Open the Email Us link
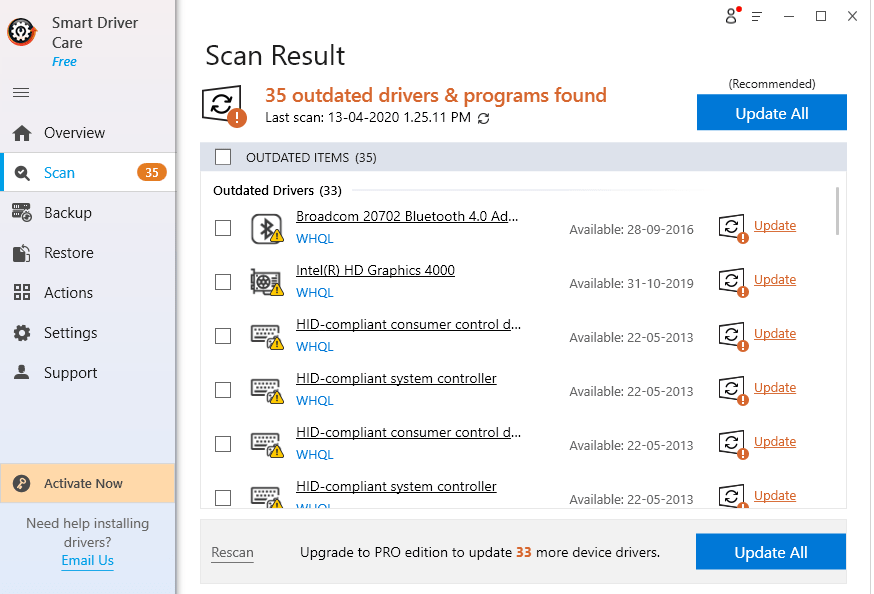The width and height of the screenshot is (874, 594). 88,561
